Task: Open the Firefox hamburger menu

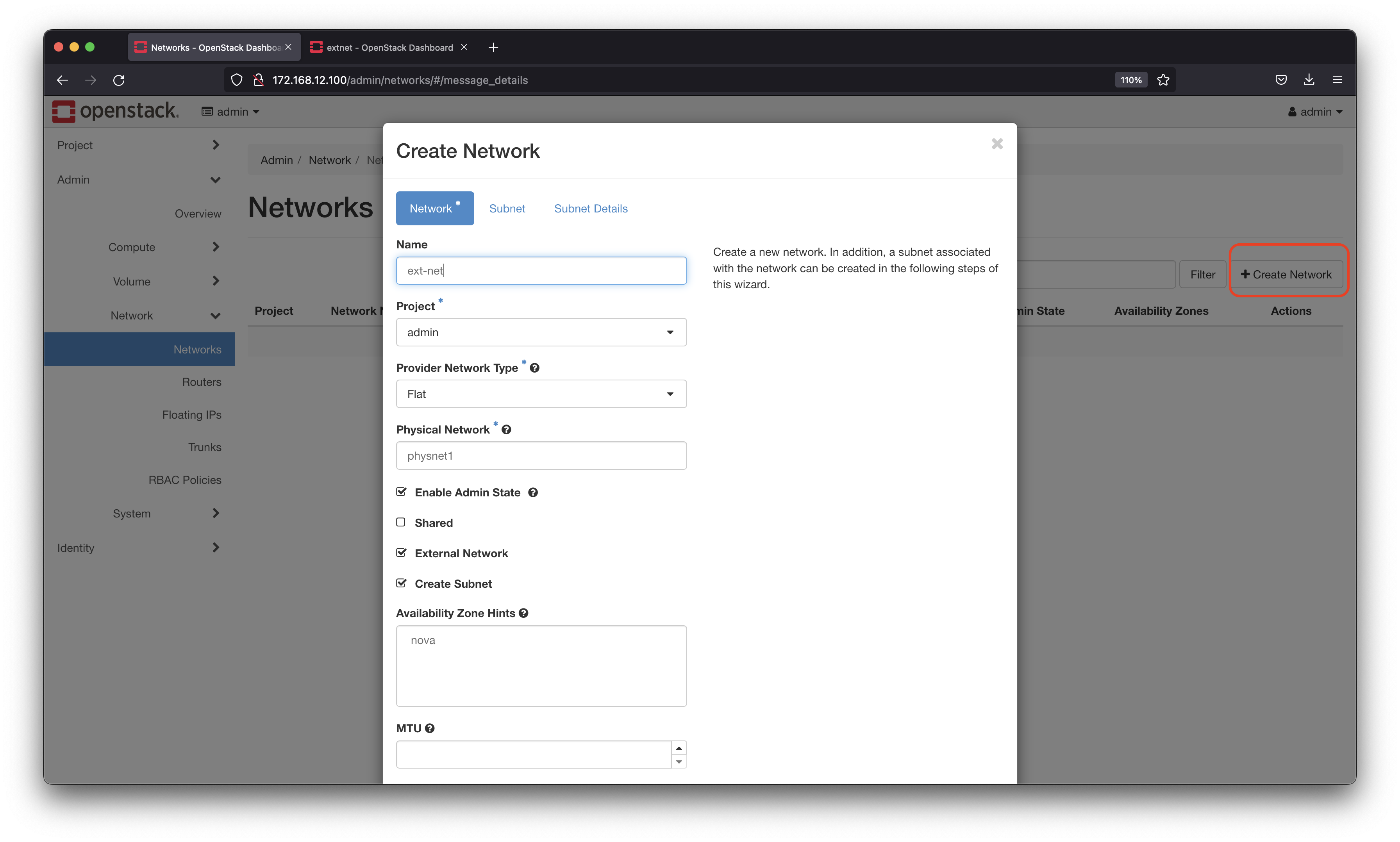Action: tap(1337, 80)
